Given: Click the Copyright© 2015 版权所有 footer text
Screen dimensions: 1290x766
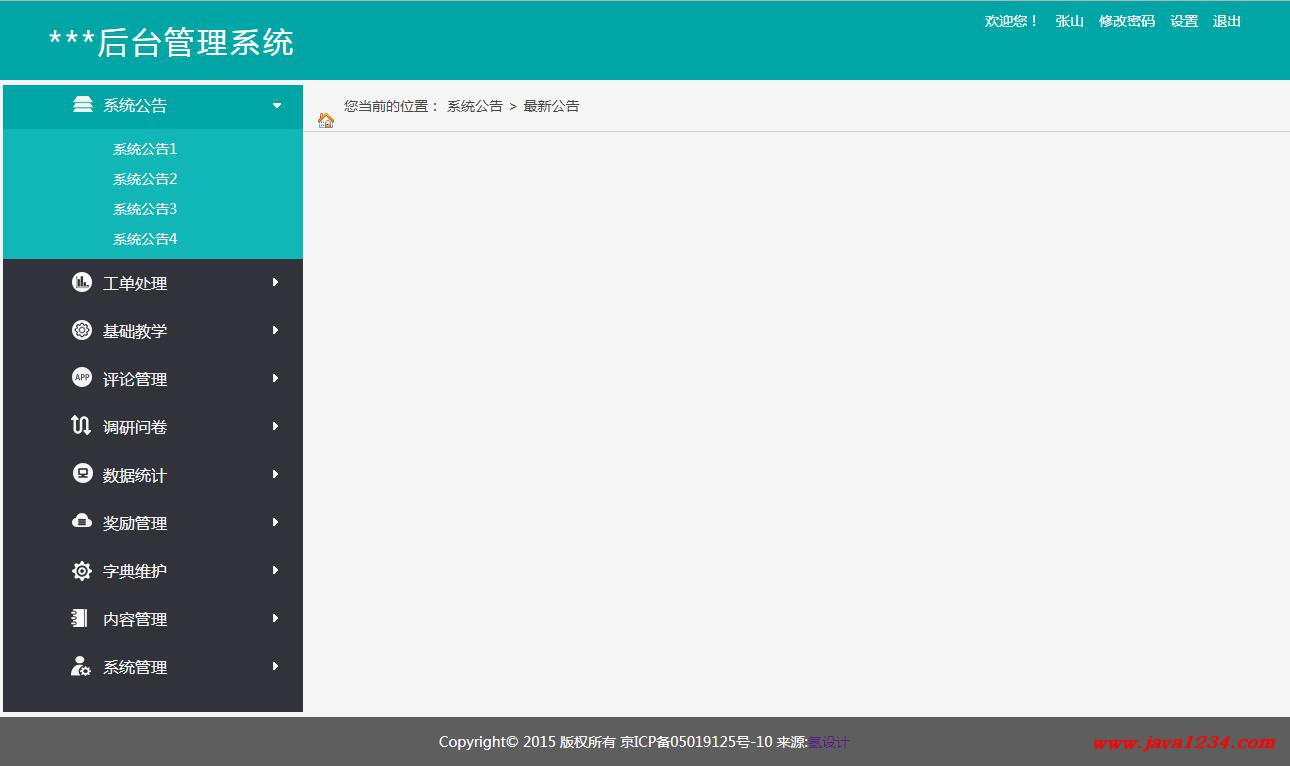Looking at the screenshot, I should (527, 742).
